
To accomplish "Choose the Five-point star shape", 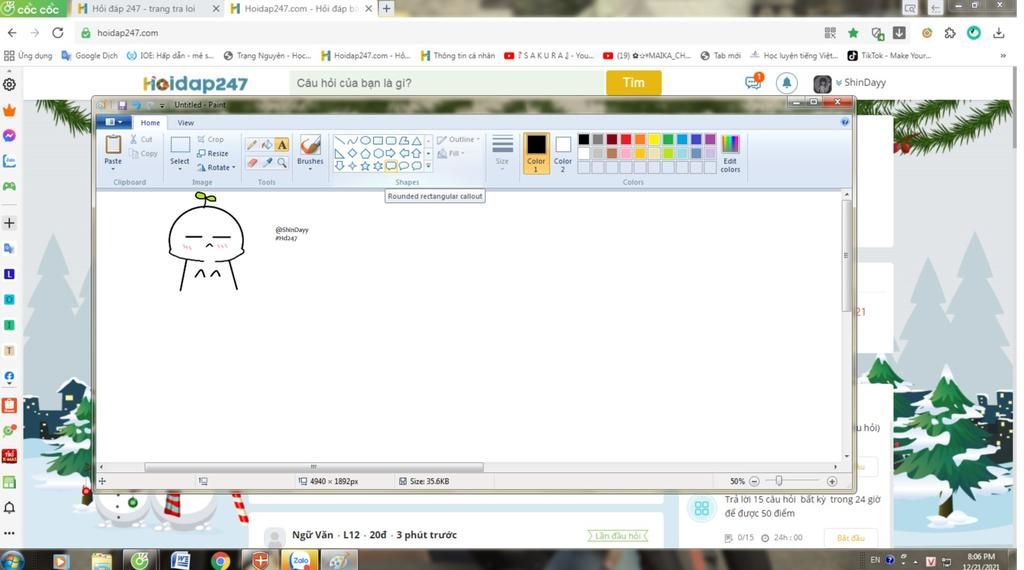I will click(x=365, y=166).
